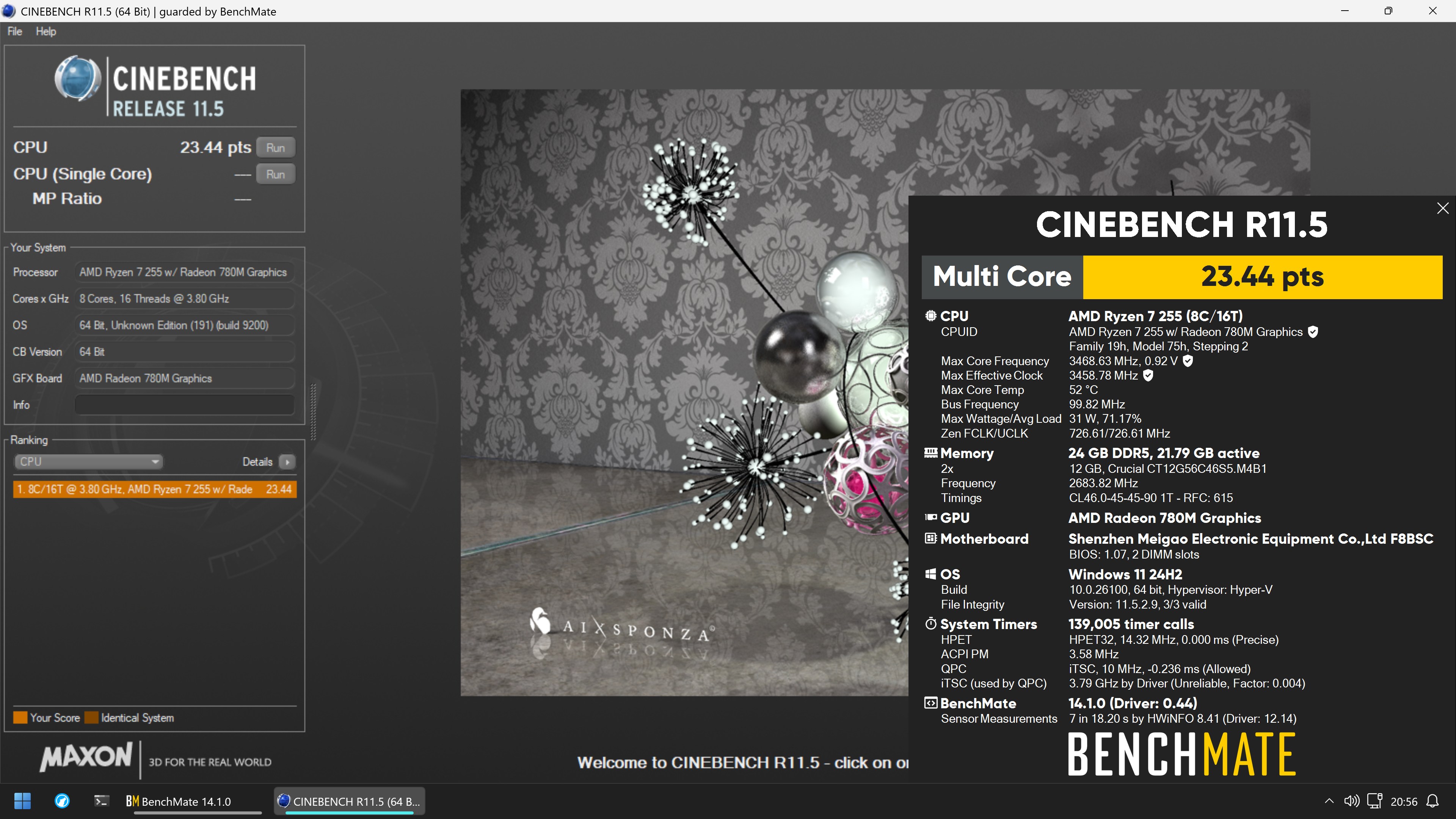
Task: Click the Cinebench globe logo
Action: tap(77, 78)
